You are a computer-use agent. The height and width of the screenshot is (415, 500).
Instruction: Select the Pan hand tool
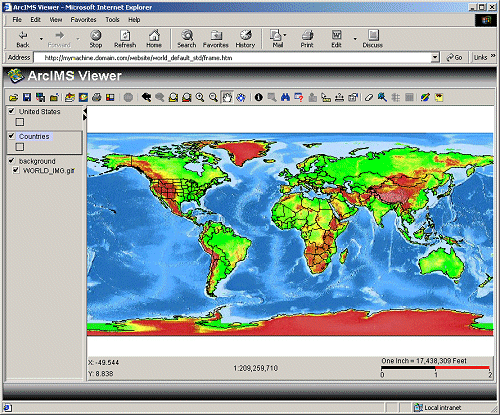(x=227, y=98)
